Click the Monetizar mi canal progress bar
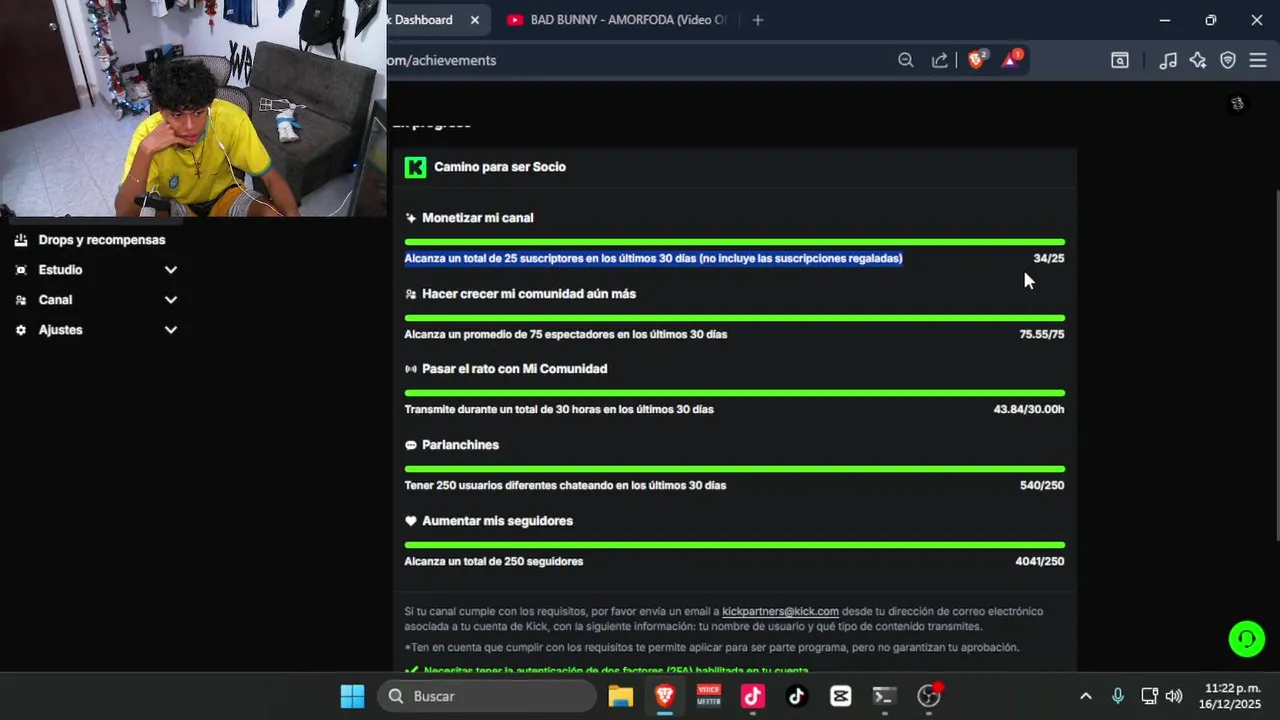The height and width of the screenshot is (720, 1280). 734,242
